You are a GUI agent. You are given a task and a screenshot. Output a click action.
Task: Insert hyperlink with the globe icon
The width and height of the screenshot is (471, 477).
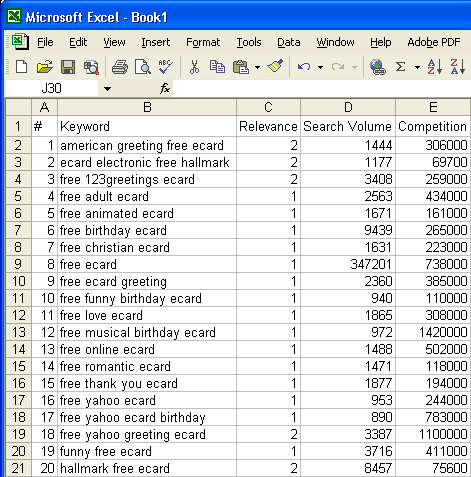point(378,67)
